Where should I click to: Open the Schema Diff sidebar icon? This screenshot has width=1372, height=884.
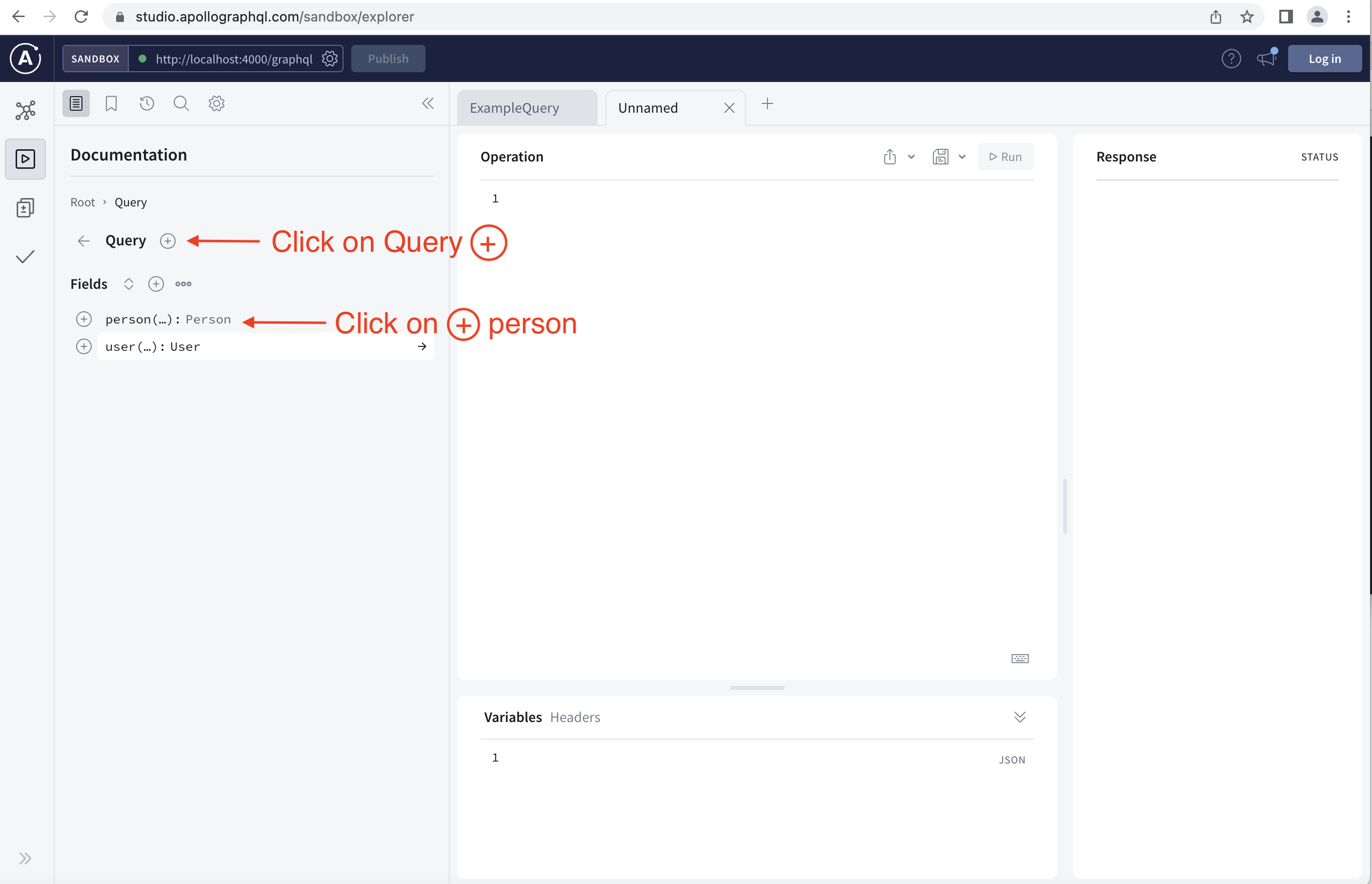tap(25, 208)
